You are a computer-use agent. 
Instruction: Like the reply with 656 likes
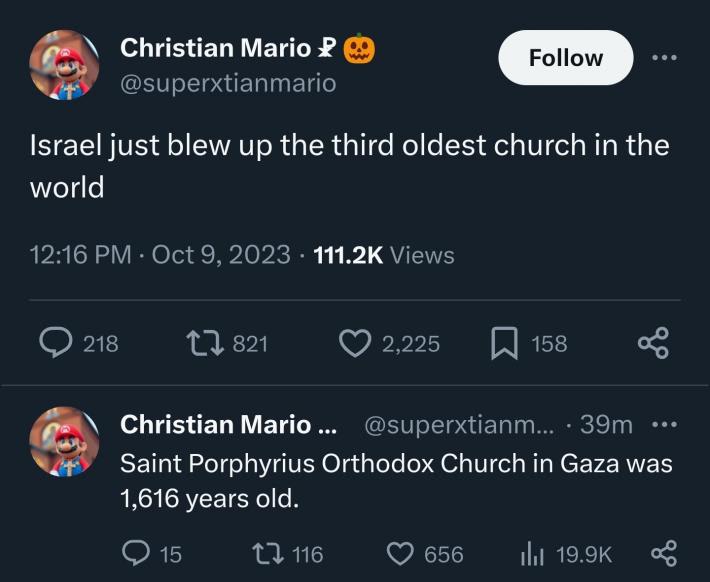pos(400,553)
